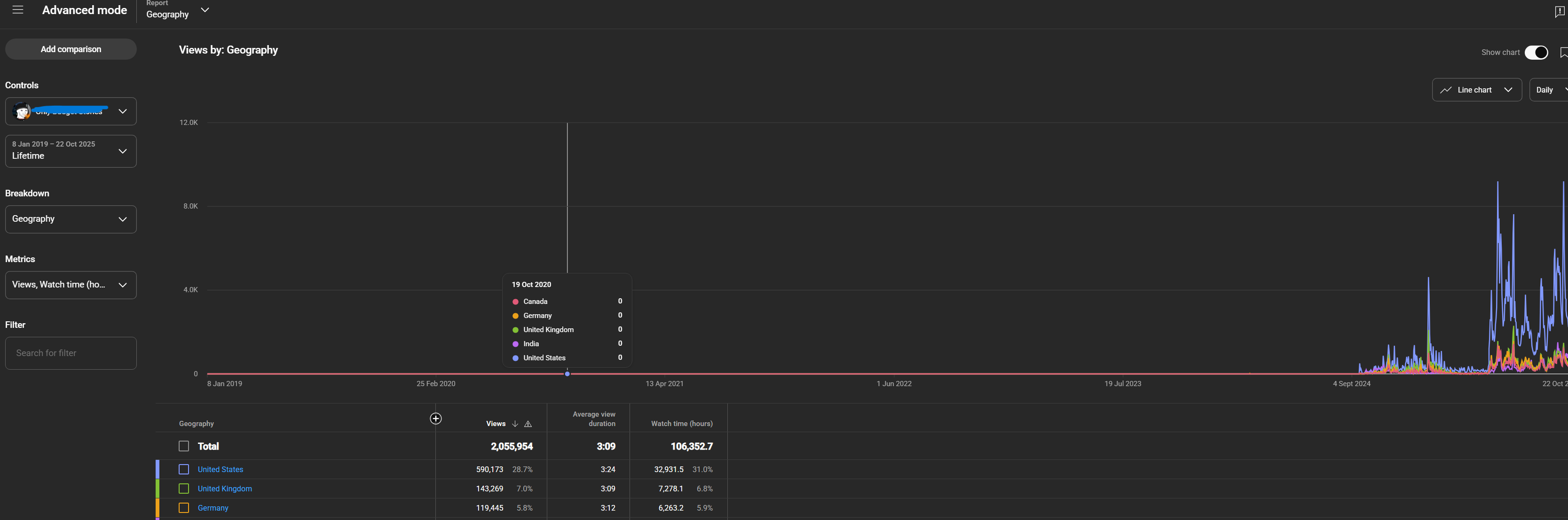Click the line chart trend icon
The image size is (1568, 520).
1446,90
